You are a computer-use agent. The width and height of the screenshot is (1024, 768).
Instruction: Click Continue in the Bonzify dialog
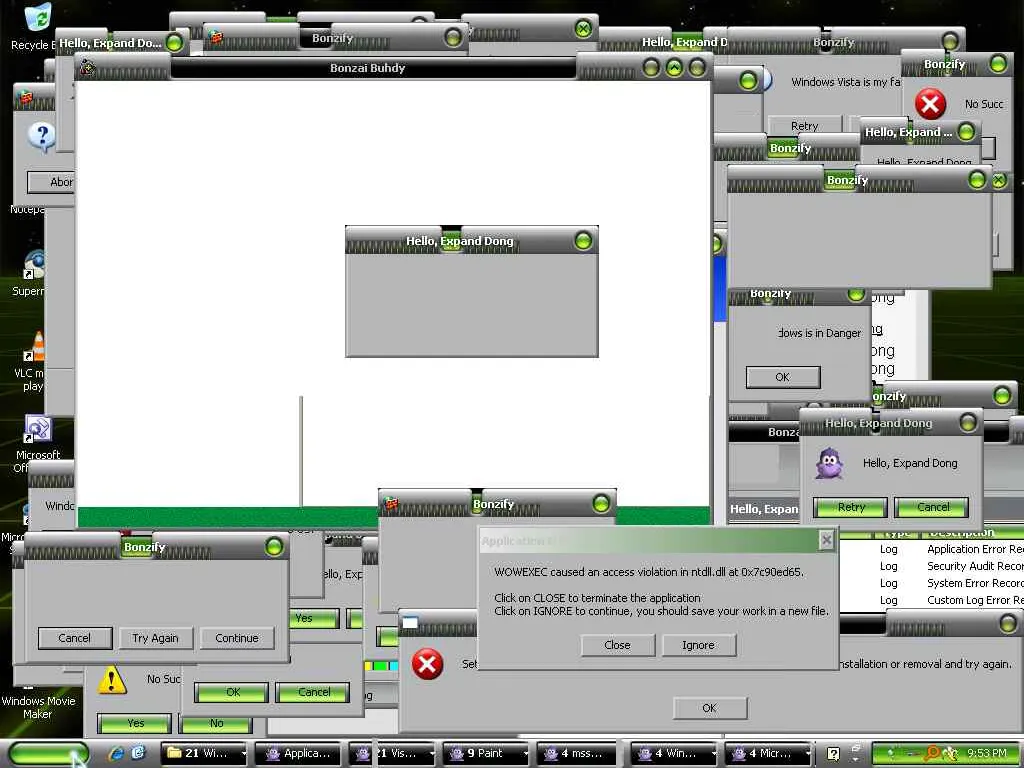(x=236, y=638)
